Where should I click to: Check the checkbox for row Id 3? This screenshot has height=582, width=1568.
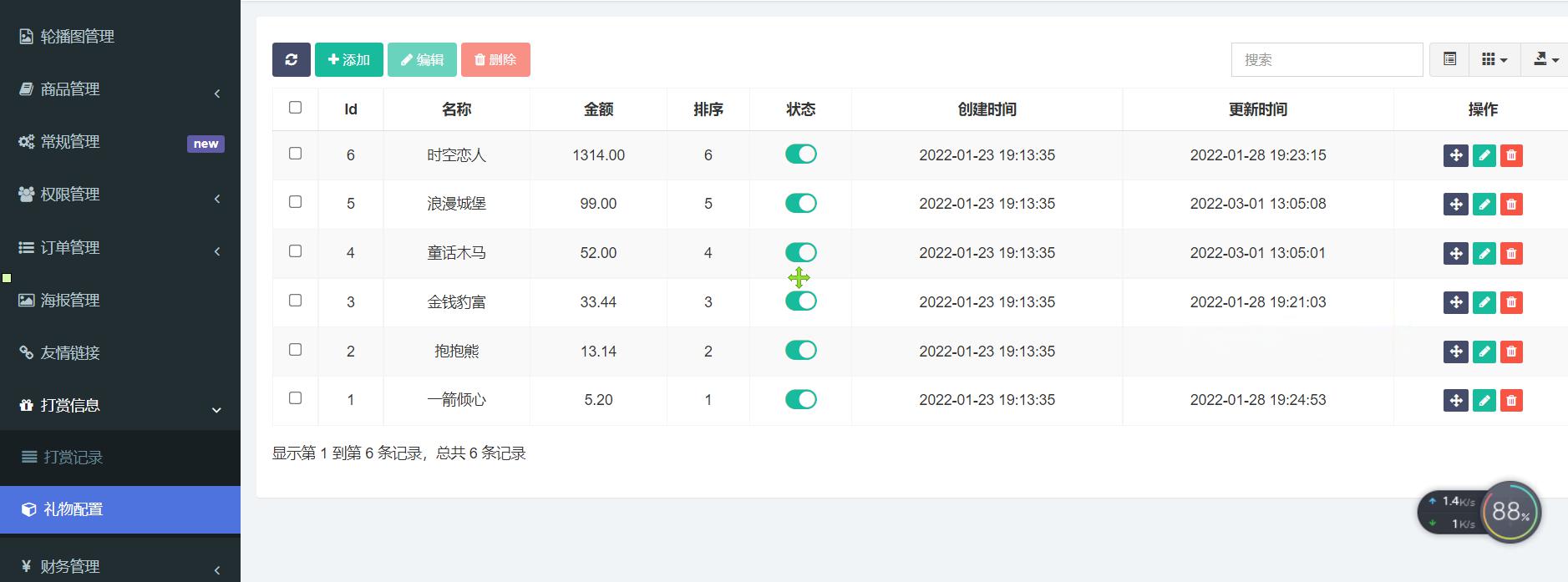coord(295,300)
